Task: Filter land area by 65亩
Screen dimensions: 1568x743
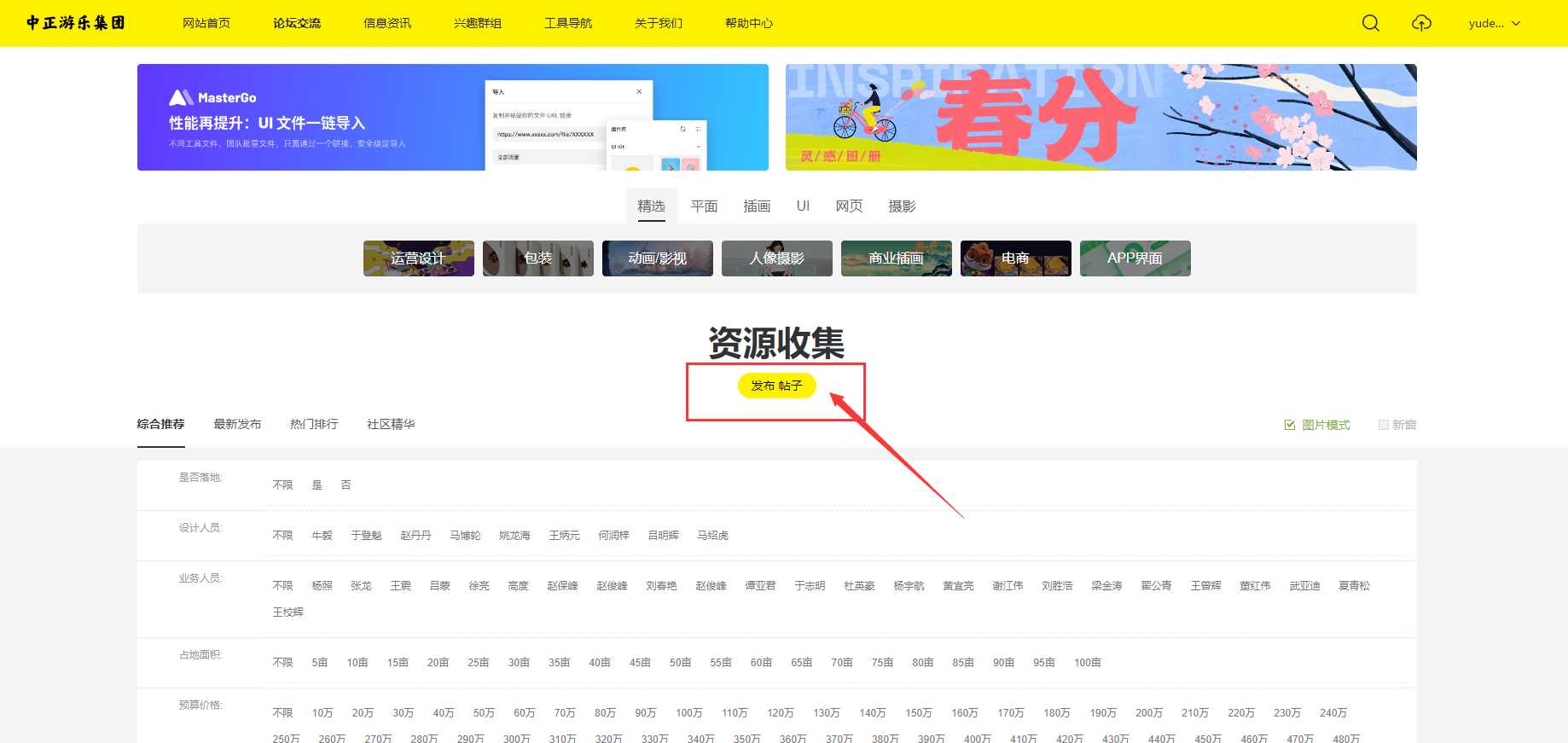Action: point(801,662)
